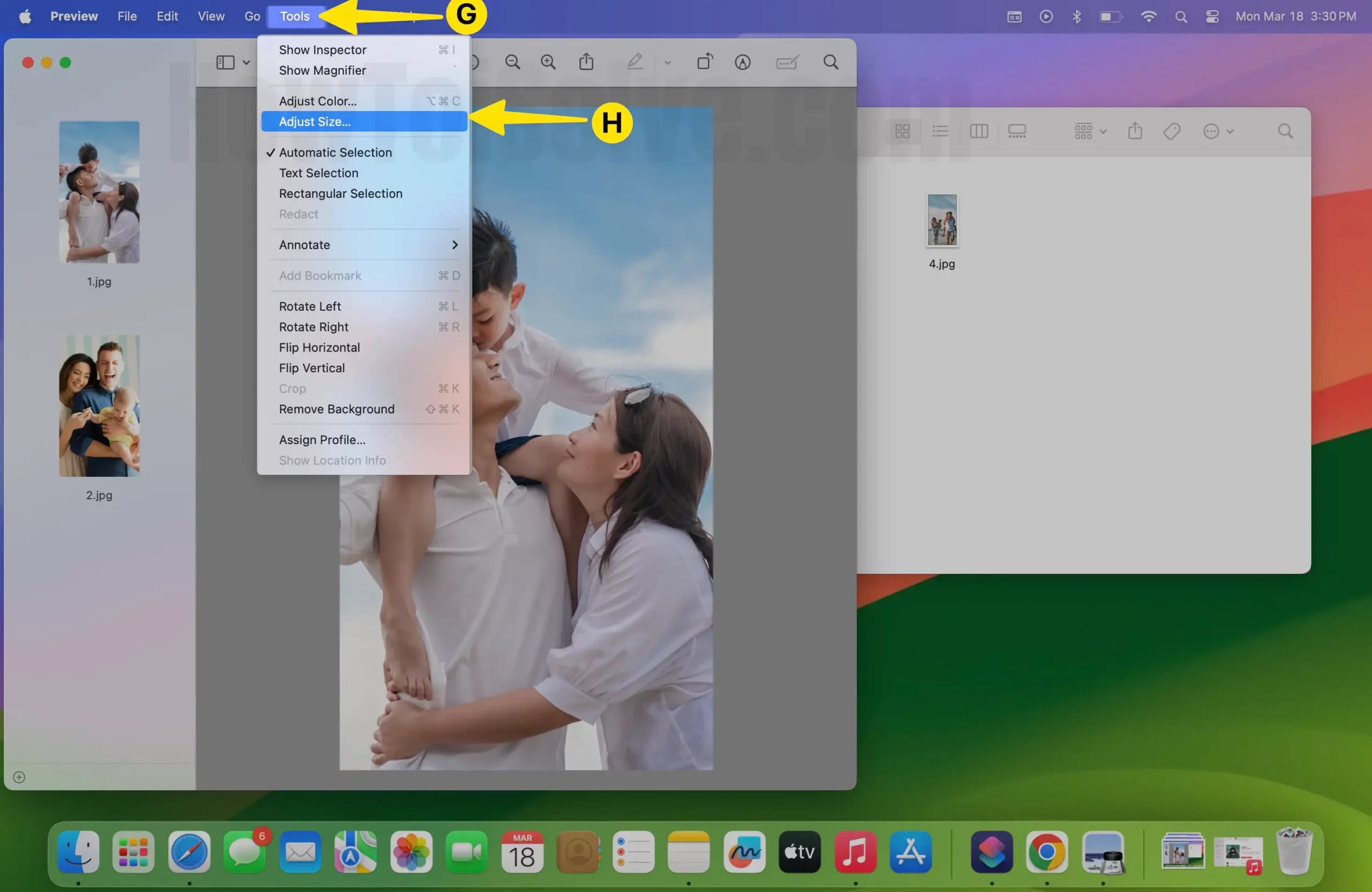
Task: Open Messages from the Dock
Action: (x=244, y=851)
